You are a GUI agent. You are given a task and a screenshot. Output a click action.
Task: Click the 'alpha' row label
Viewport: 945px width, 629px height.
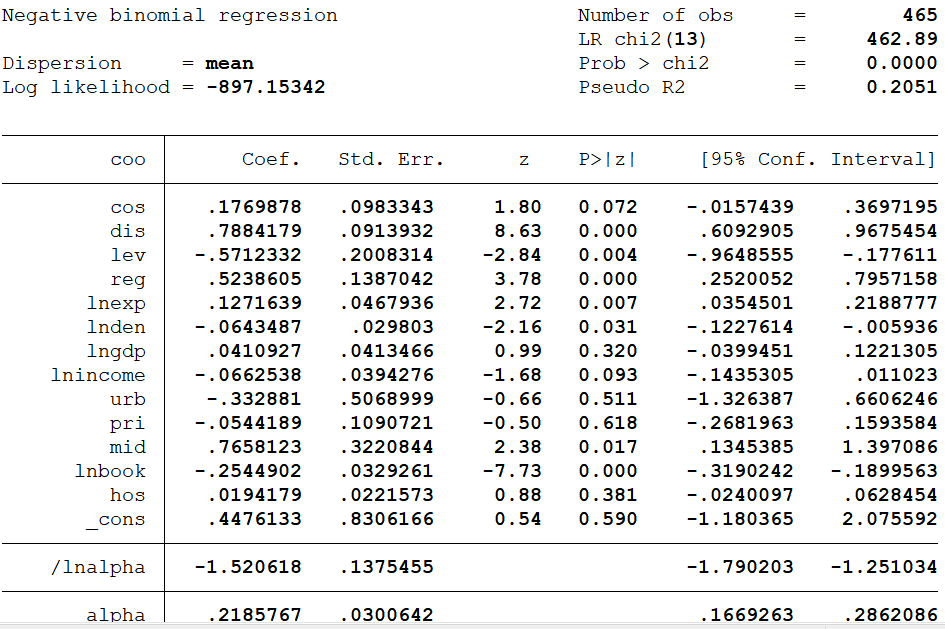(x=116, y=615)
